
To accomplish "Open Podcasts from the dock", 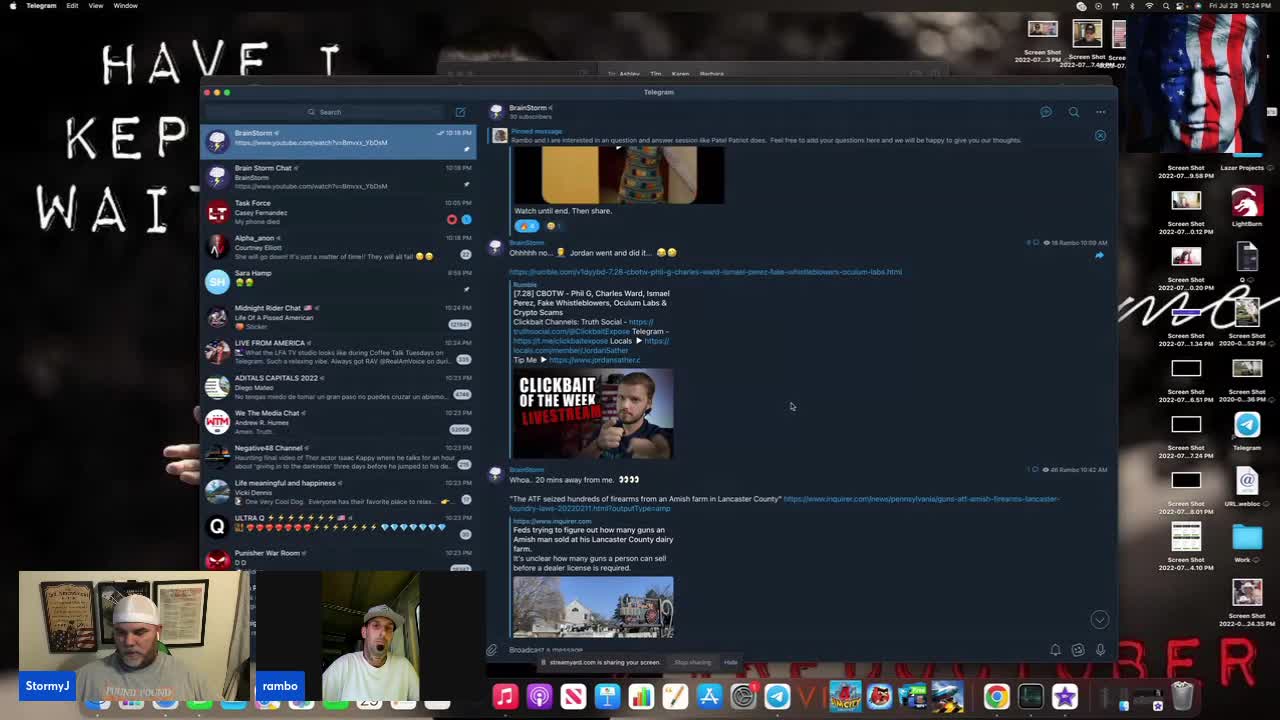I will 539,697.
